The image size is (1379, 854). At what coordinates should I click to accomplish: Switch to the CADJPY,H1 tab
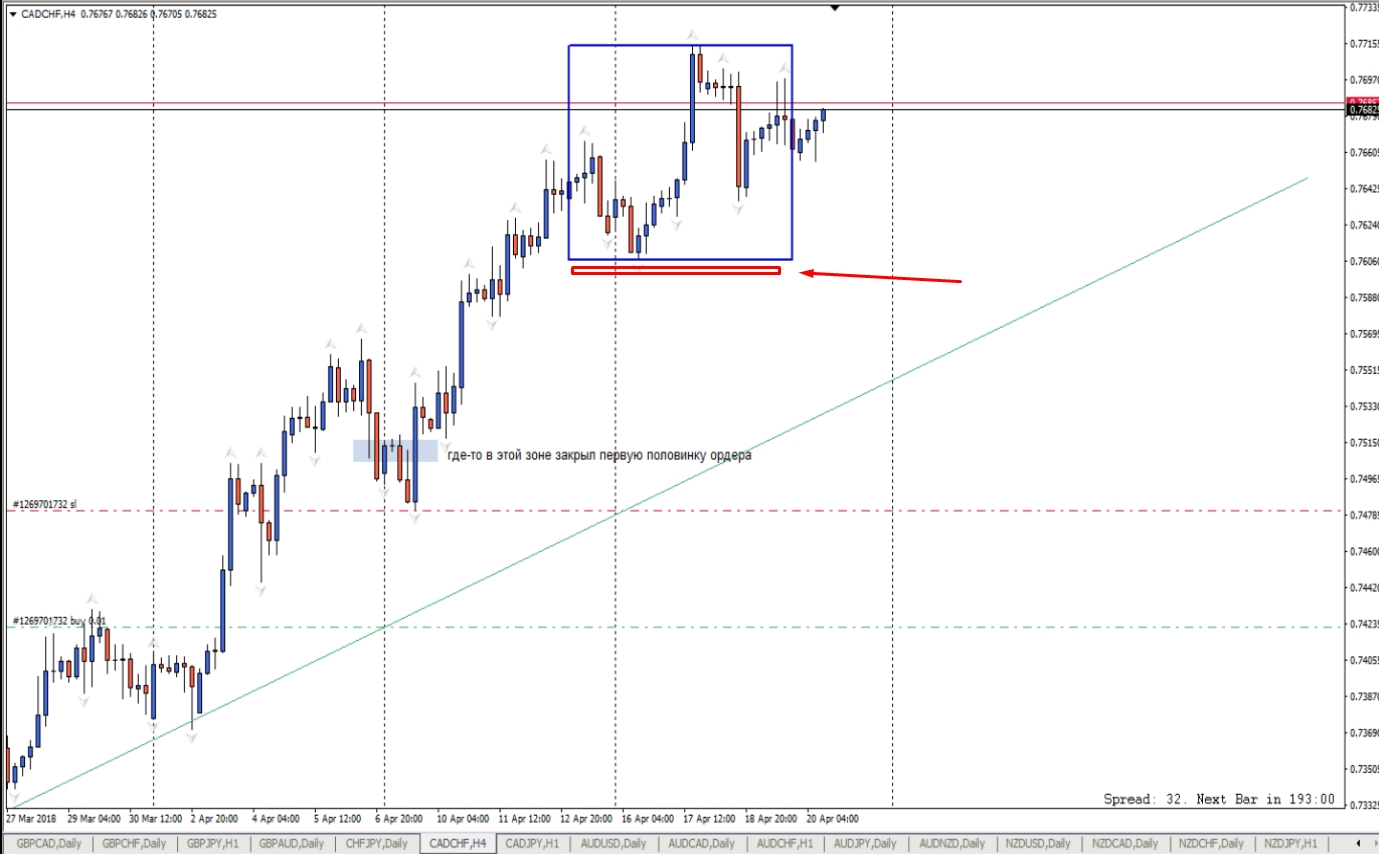(x=533, y=843)
